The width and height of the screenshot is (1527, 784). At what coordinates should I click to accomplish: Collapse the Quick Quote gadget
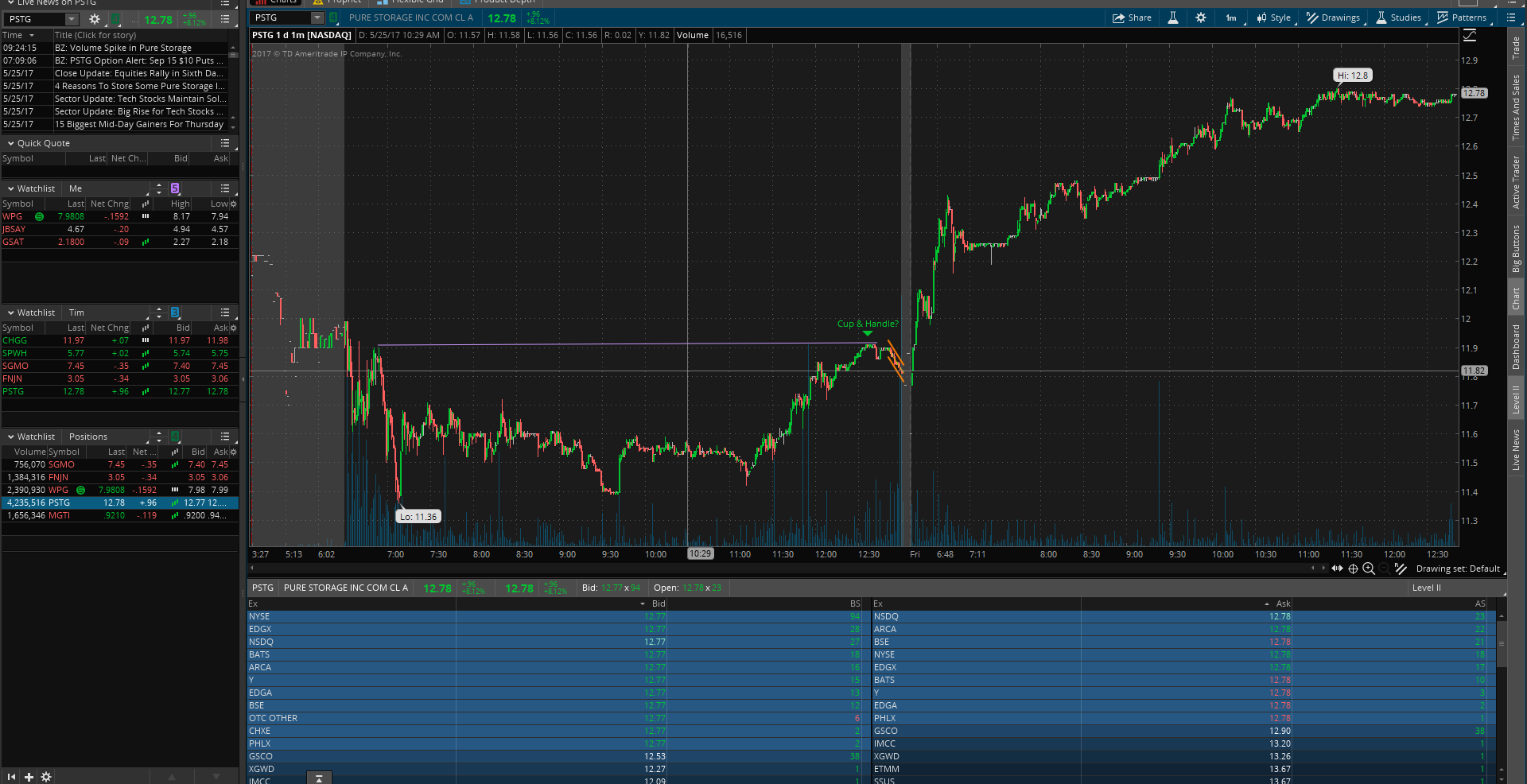pyautogui.click(x=11, y=143)
